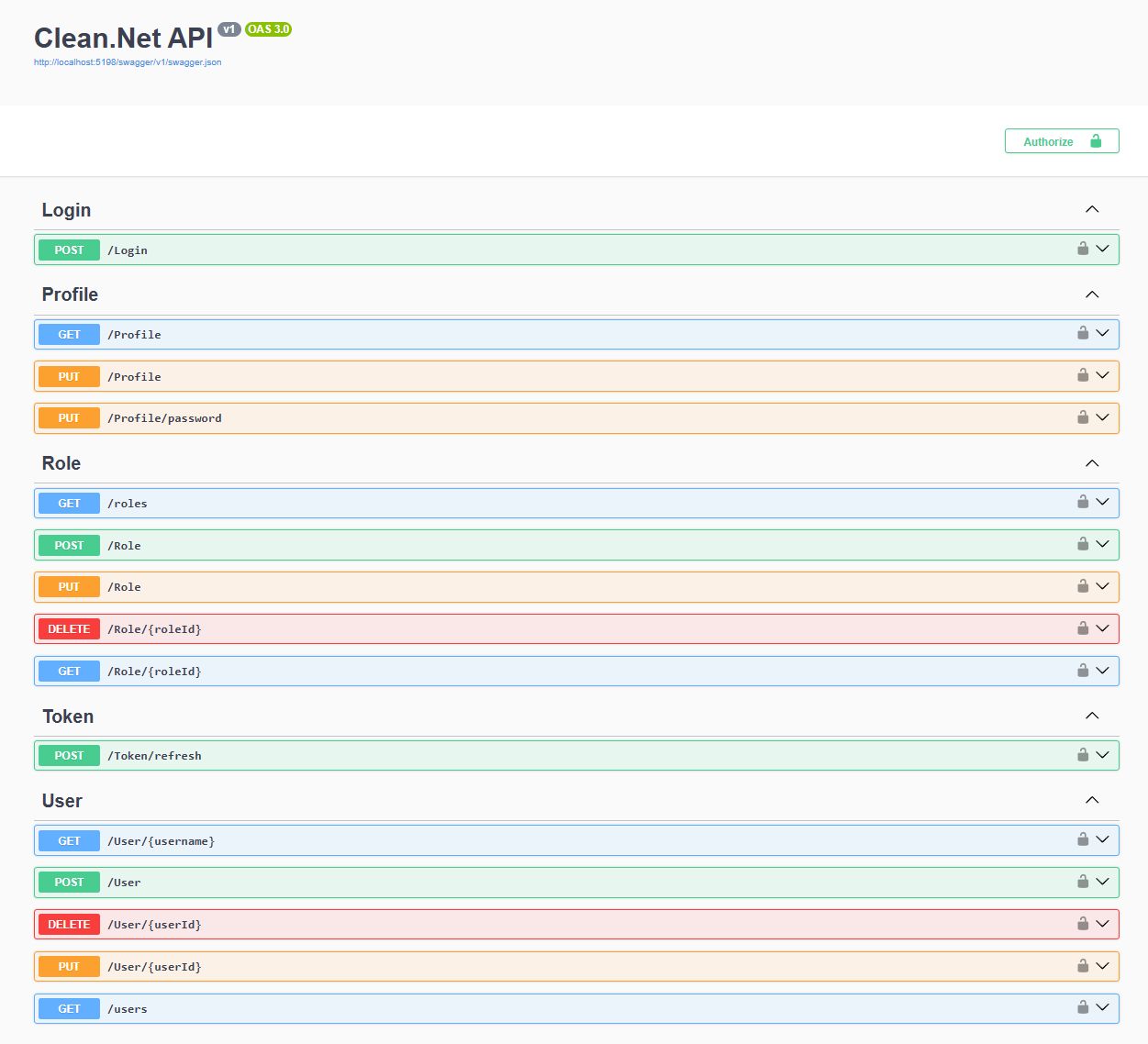
Task: Expand the PUT /User/{userId} endpoint arrow
Action: [x=1103, y=965]
